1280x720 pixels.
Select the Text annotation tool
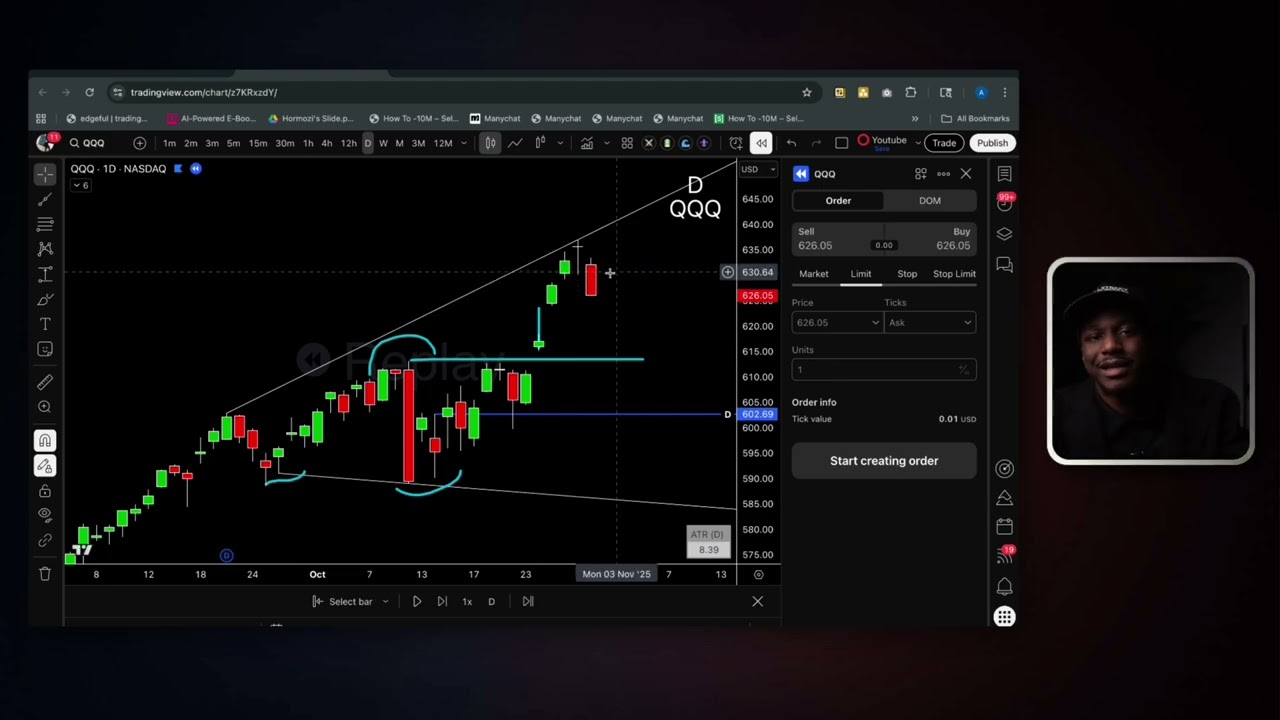(x=45, y=324)
